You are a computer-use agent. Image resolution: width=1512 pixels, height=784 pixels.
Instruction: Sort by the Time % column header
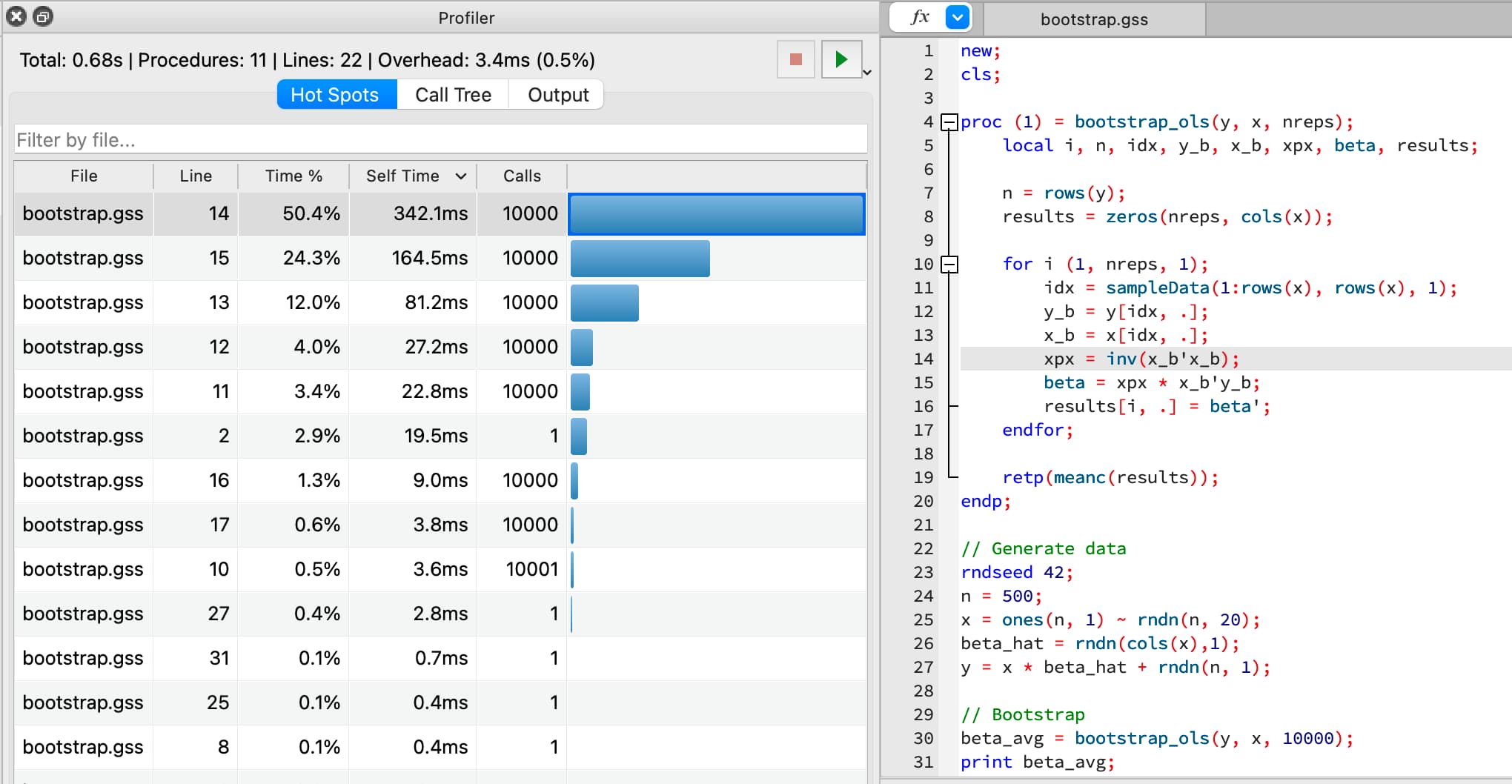(294, 176)
